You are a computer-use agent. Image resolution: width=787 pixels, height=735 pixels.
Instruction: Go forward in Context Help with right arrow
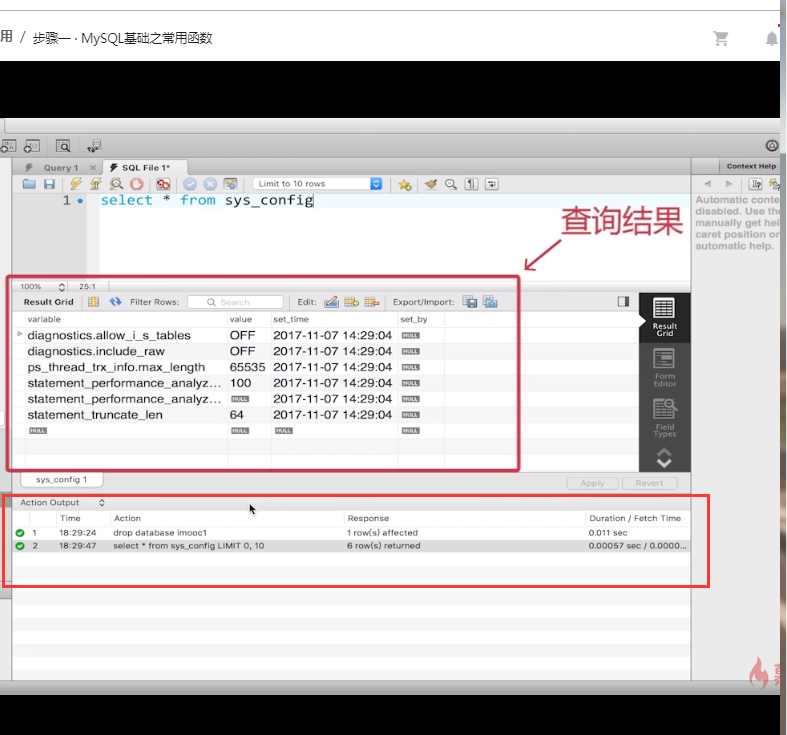coord(729,184)
